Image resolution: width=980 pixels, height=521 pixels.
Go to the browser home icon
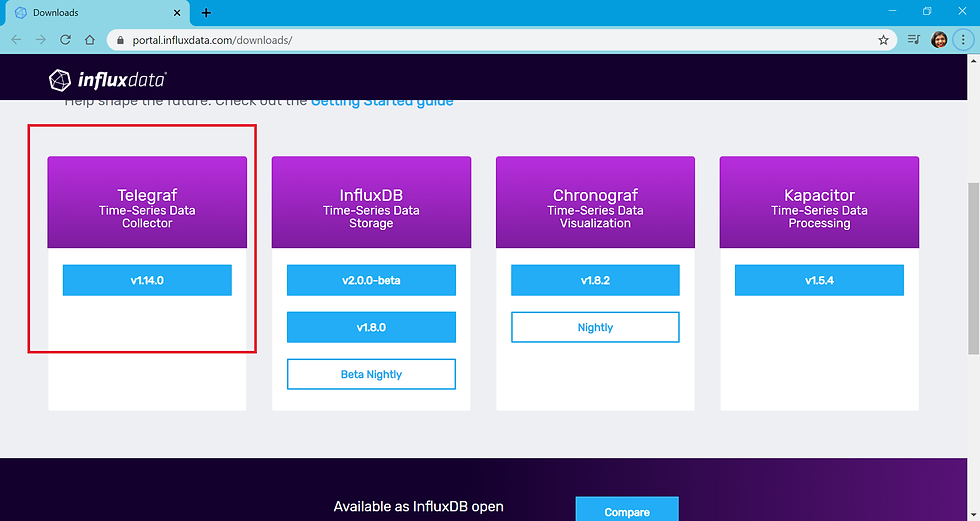tap(90, 40)
